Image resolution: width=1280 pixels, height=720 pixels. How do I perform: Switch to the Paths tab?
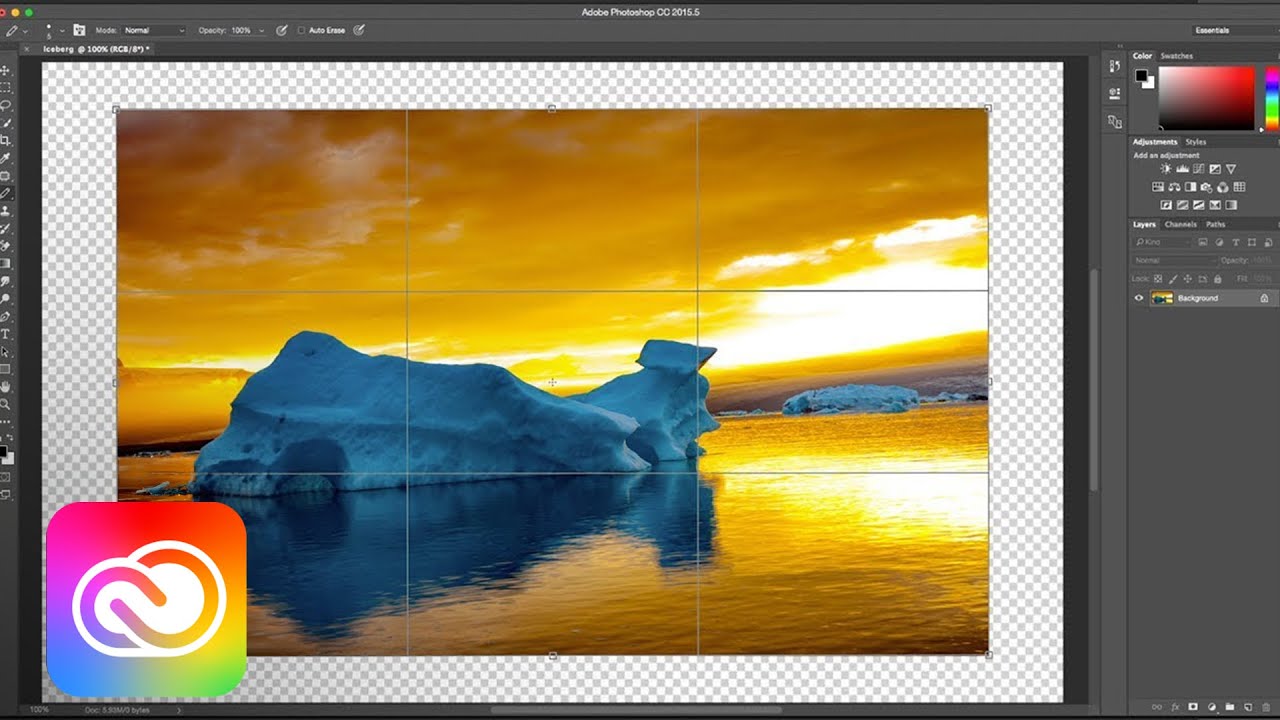tap(1215, 224)
